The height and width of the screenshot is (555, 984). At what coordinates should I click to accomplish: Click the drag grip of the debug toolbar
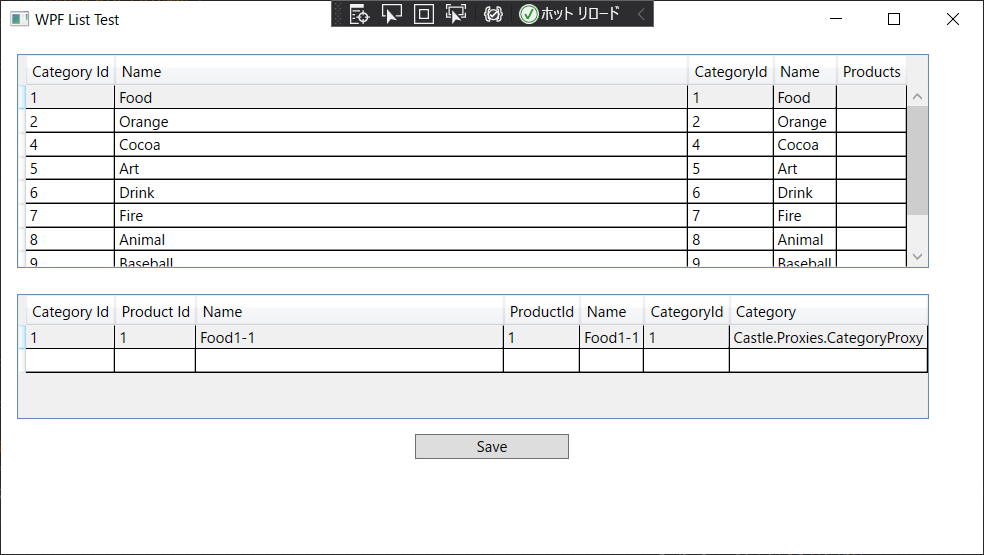coord(339,14)
